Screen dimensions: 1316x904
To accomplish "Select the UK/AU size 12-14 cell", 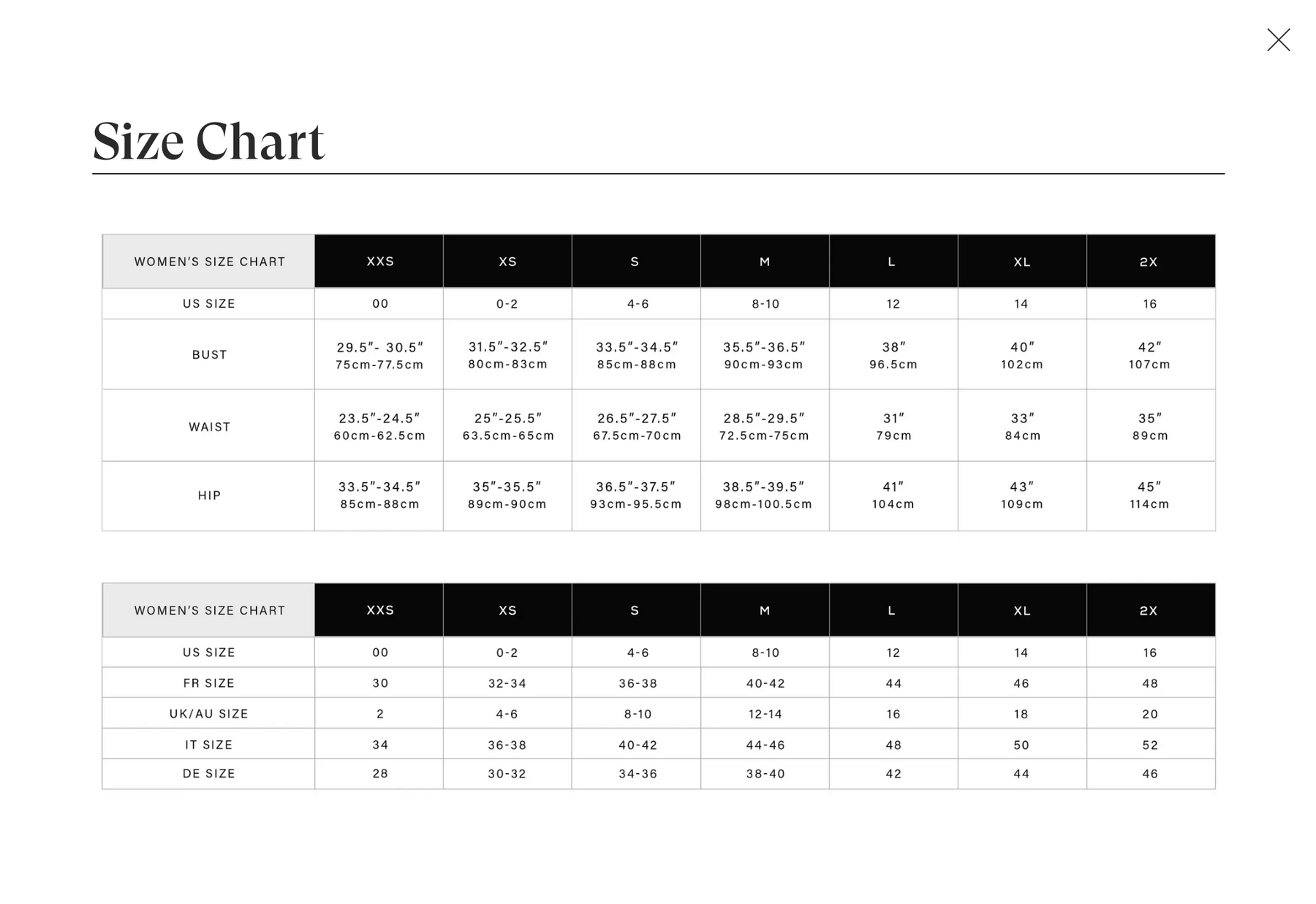I will point(765,714).
